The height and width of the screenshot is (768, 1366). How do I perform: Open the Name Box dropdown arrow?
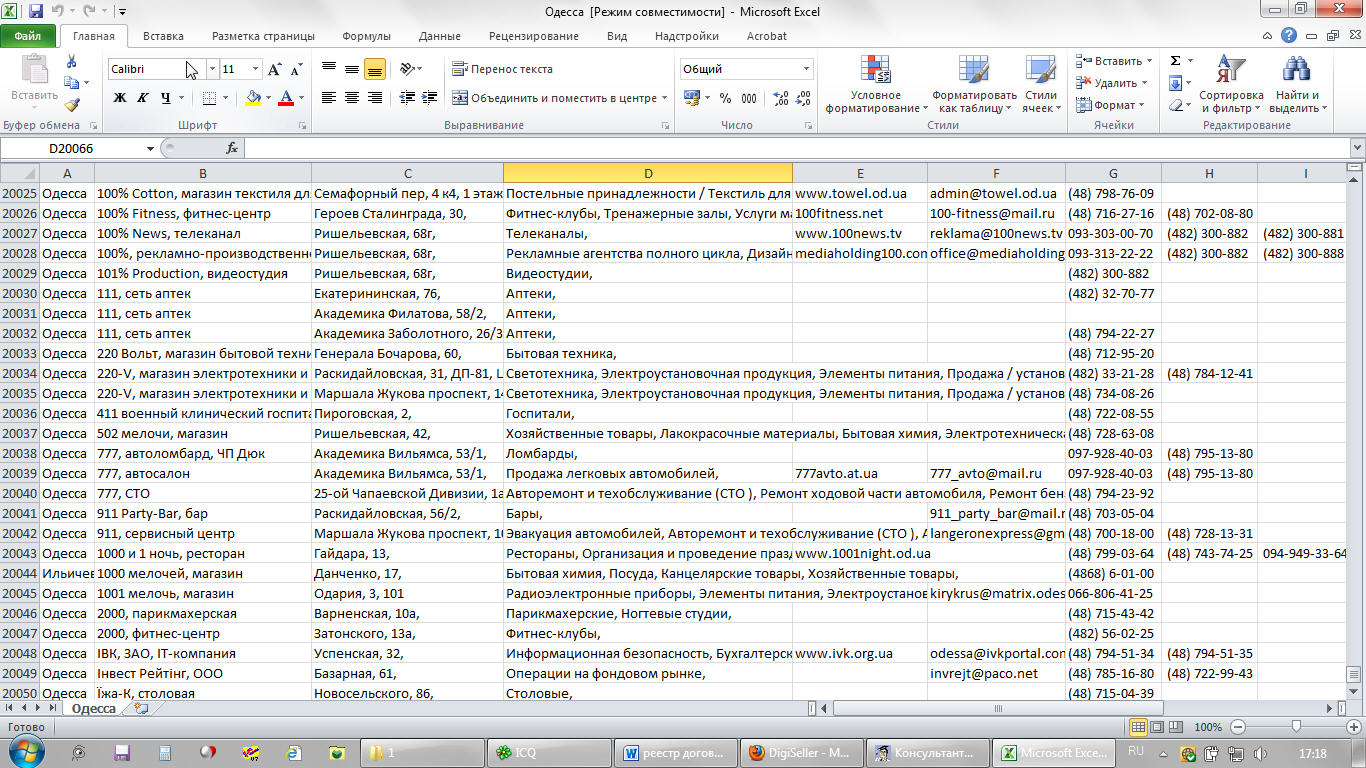pos(150,148)
